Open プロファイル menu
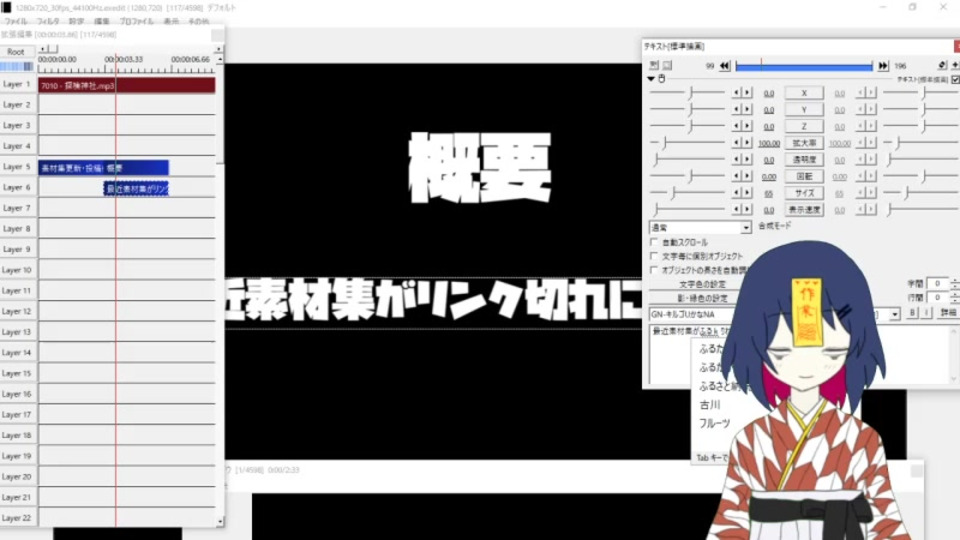Viewport: 960px width, 540px height. pyautogui.click(x=137, y=21)
